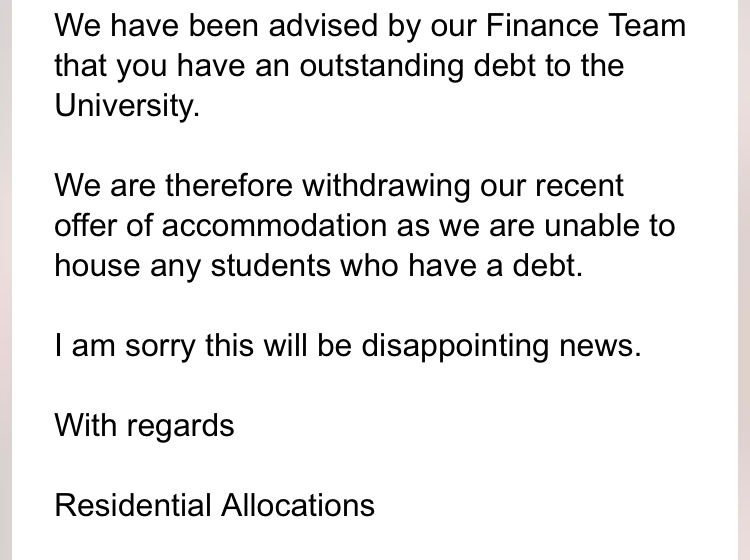
Task: Click the word 'recent' before 'offer'
Action: point(579,186)
